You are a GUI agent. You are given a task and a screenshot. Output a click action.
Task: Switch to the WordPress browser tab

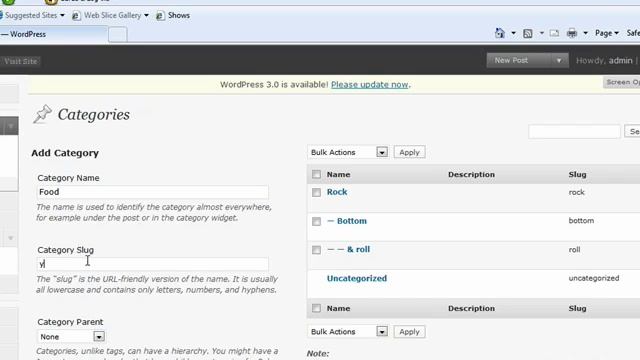[x=53, y=34]
